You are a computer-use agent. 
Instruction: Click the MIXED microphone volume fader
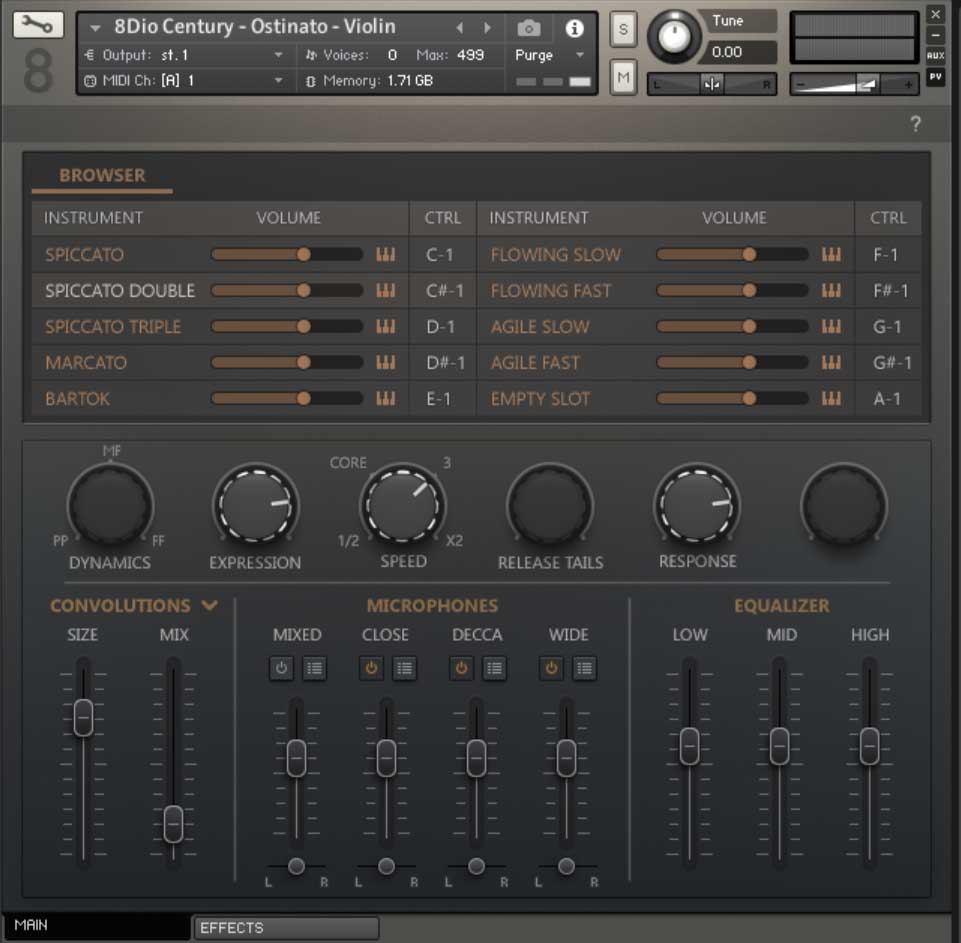(x=297, y=758)
